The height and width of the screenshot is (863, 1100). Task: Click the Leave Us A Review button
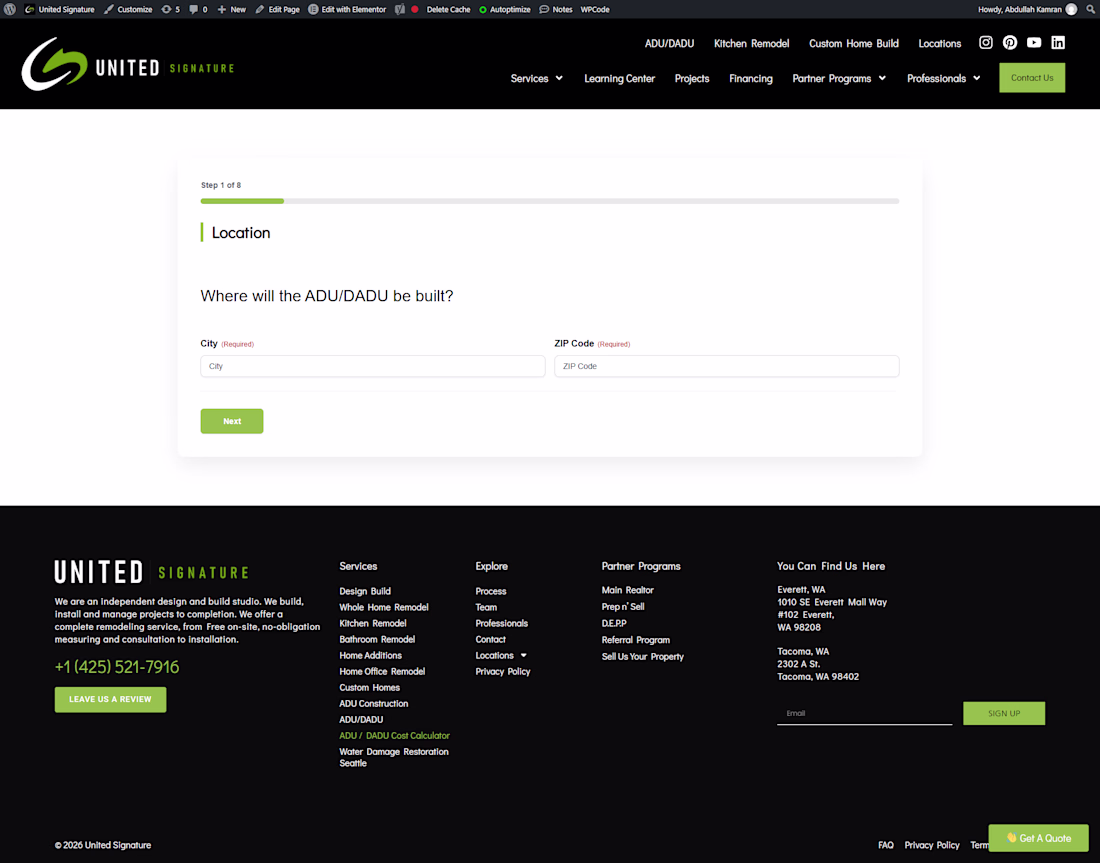click(110, 700)
